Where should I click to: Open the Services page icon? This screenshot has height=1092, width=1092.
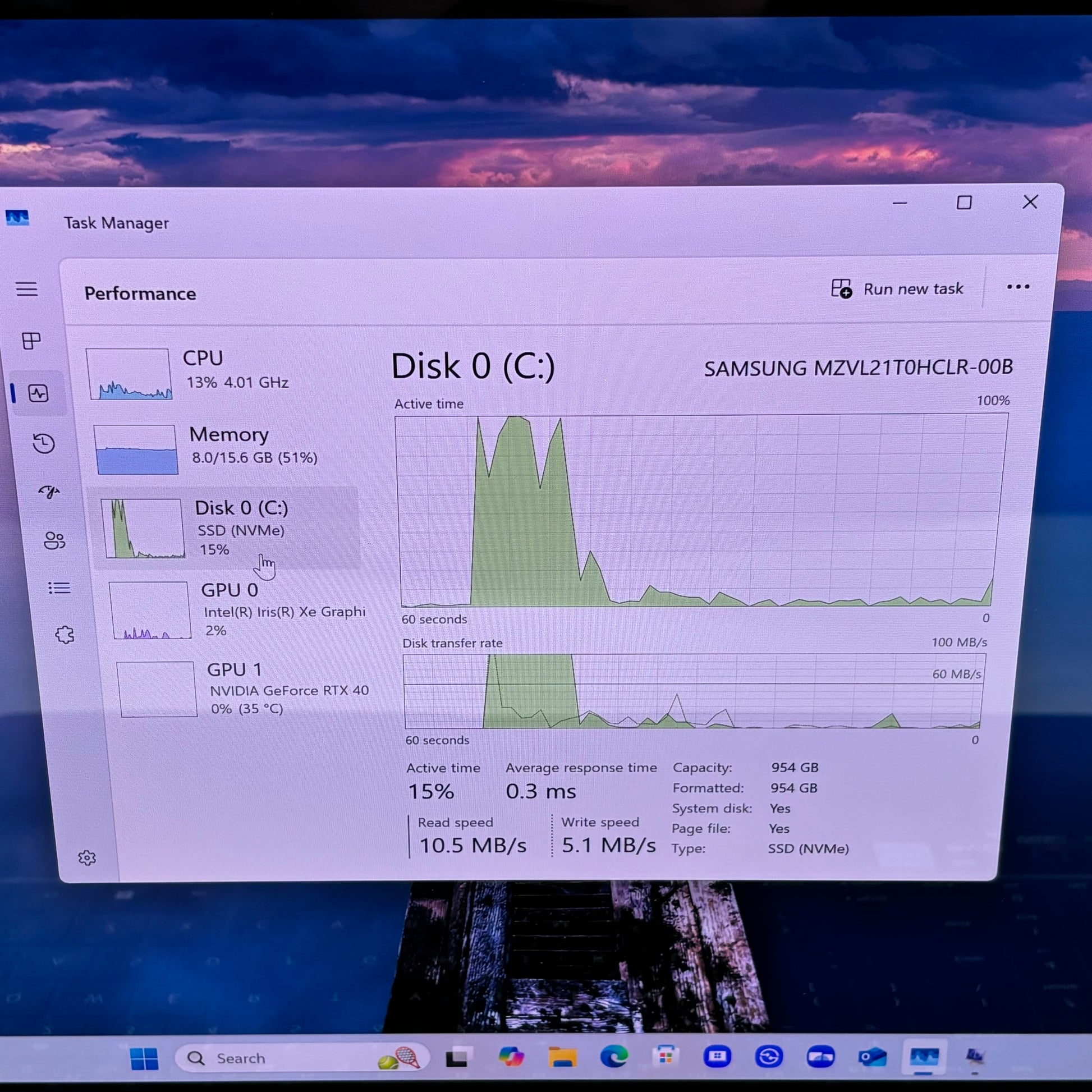[65, 635]
